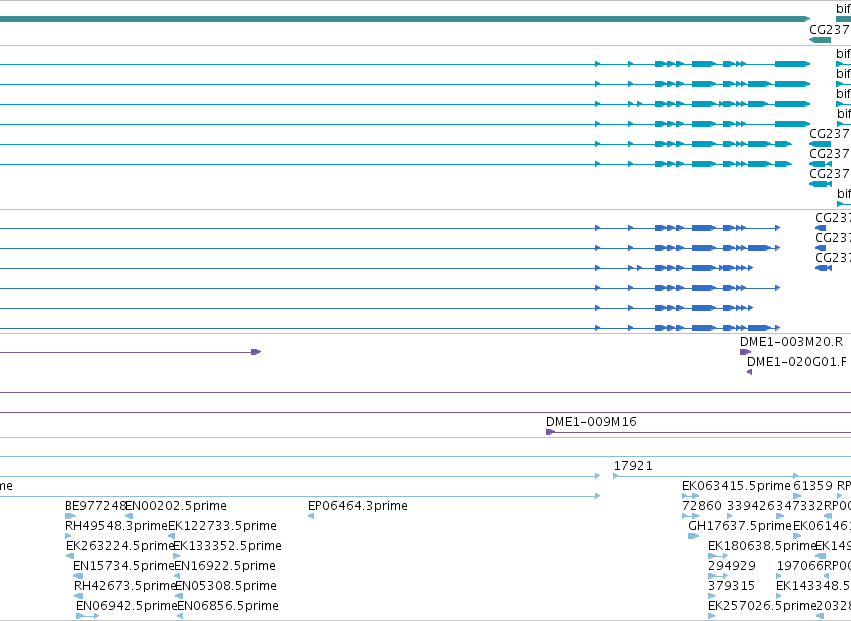
Task: Select the GH17637.5prime label
Action: click(740, 526)
